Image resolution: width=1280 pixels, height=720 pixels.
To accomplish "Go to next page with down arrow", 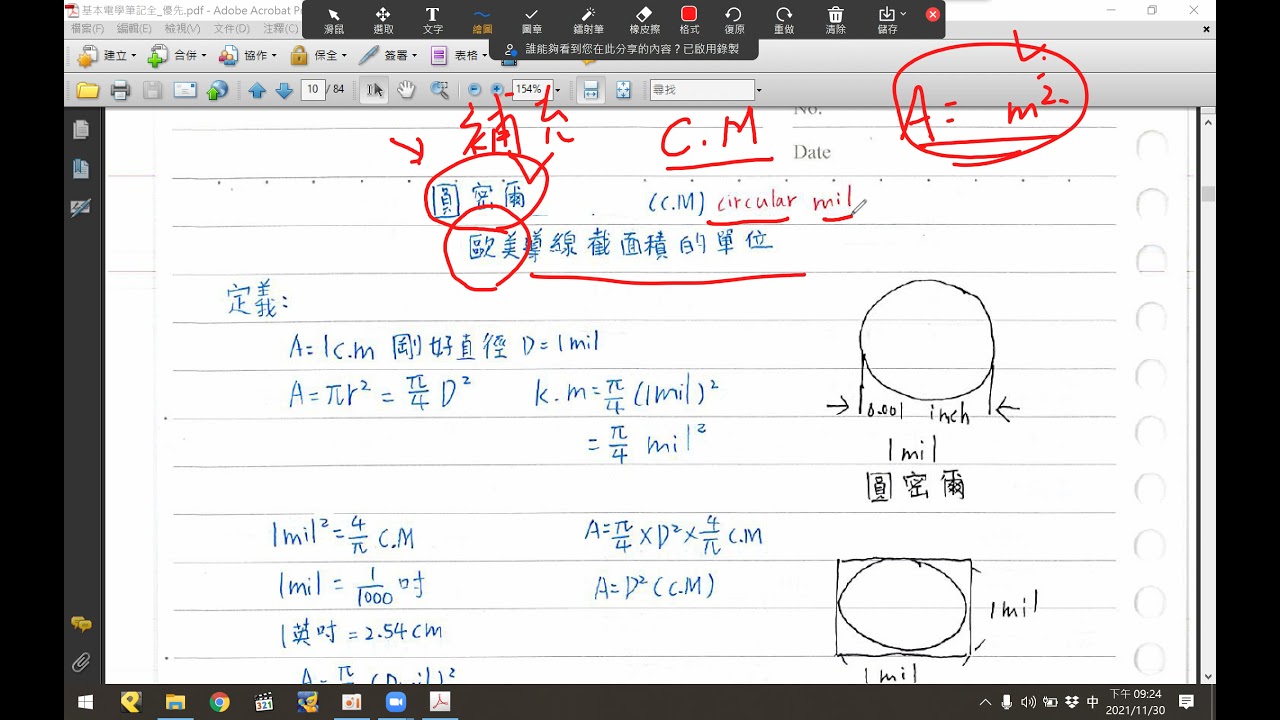I will [x=283, y=90].
